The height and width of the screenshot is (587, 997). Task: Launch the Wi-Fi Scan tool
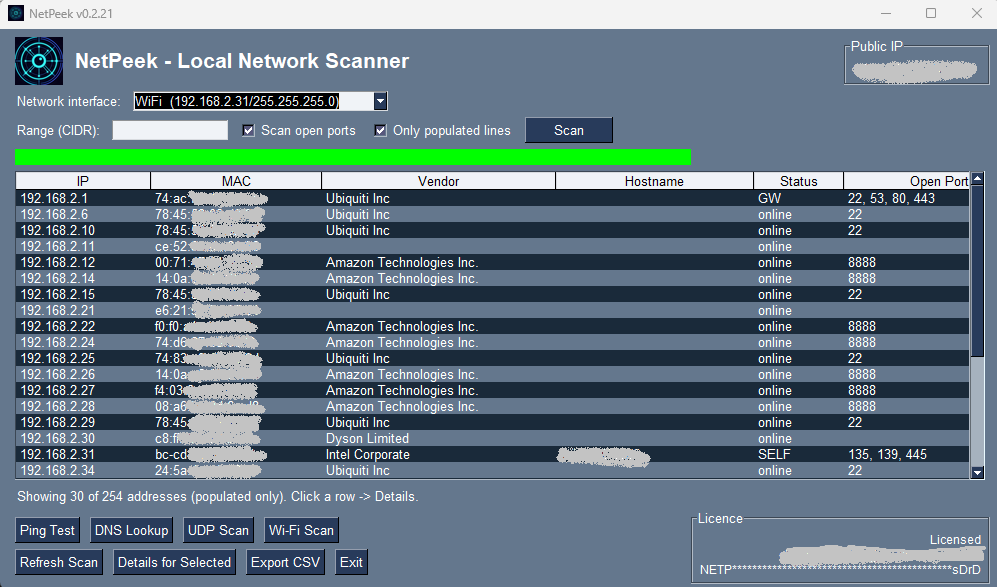pos(301,530)
